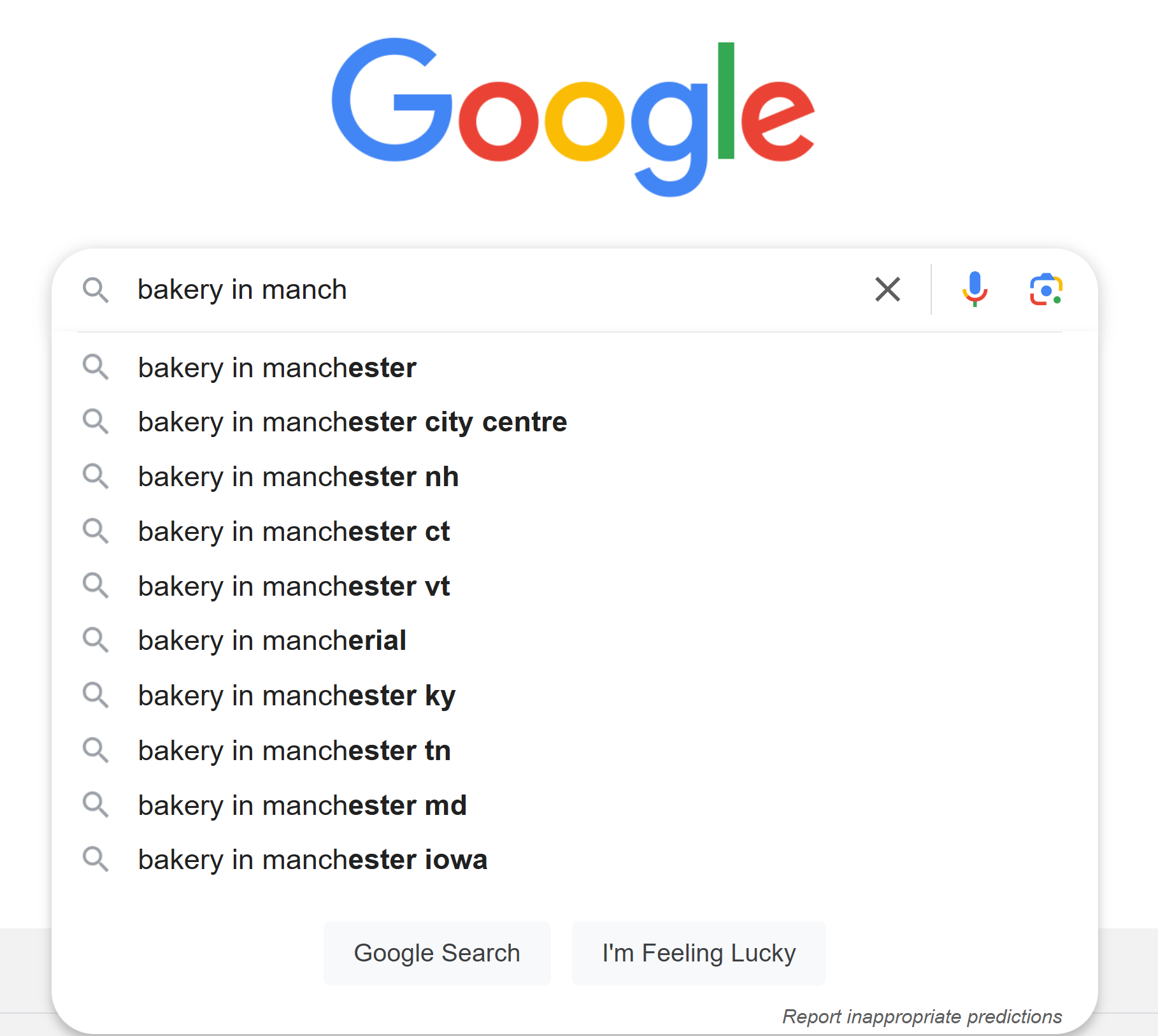Click the magnifying glass inside the search bar
This screenshot has width=1158, height=1036.
(x=97, y=291)
